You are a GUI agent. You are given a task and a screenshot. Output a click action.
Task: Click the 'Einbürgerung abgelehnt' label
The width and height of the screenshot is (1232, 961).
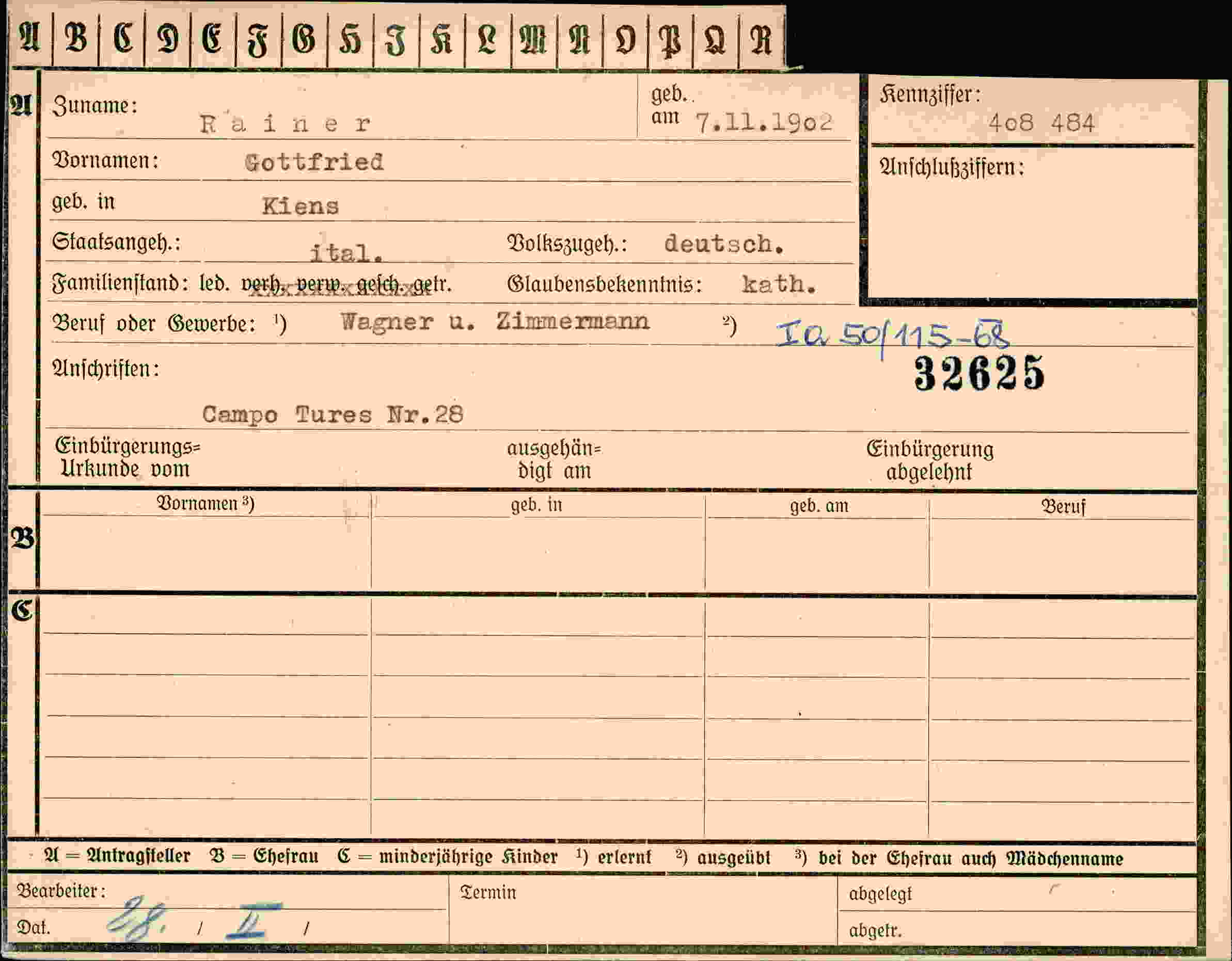929,460
